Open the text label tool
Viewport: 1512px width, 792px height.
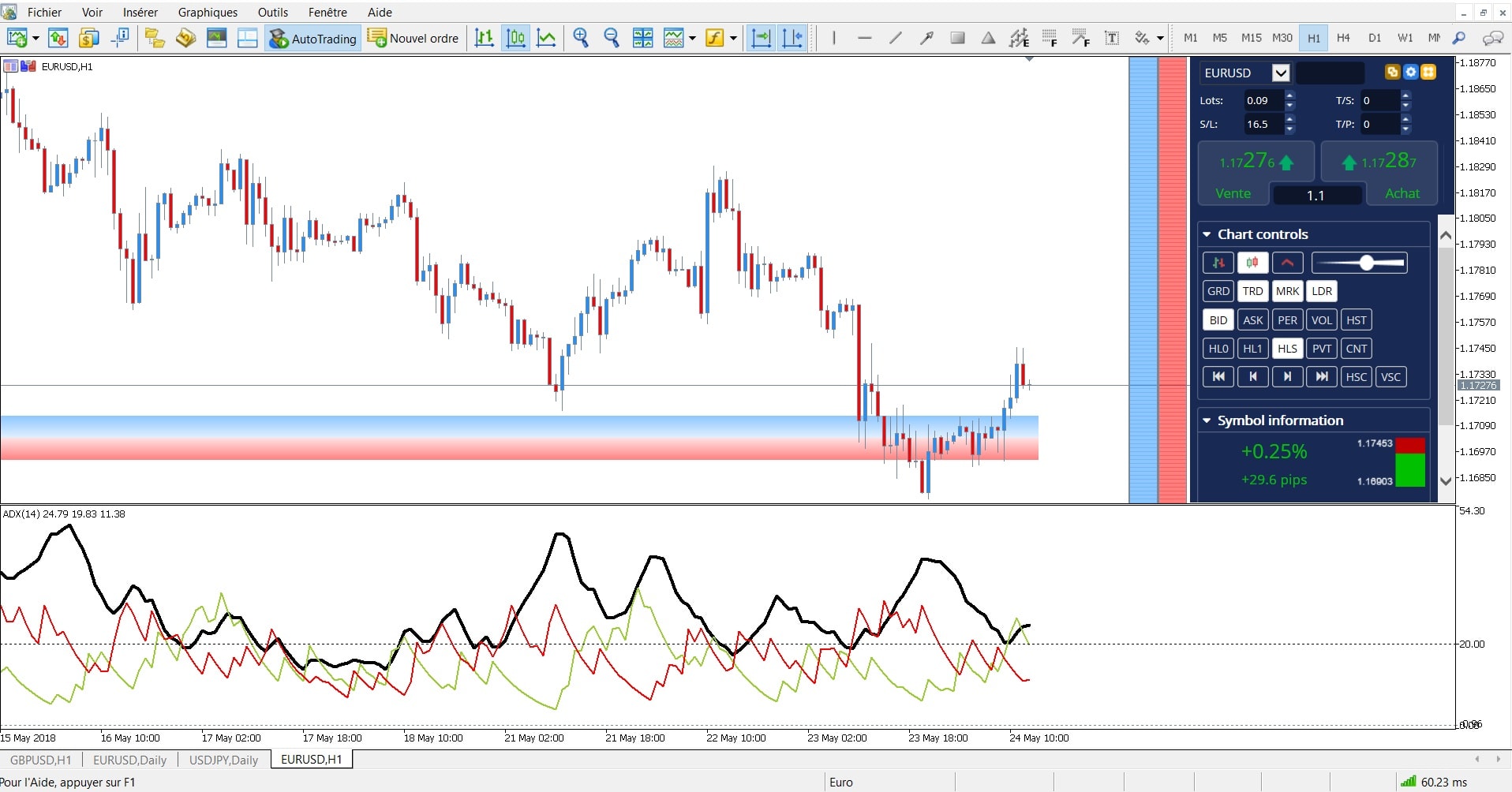1112,38
